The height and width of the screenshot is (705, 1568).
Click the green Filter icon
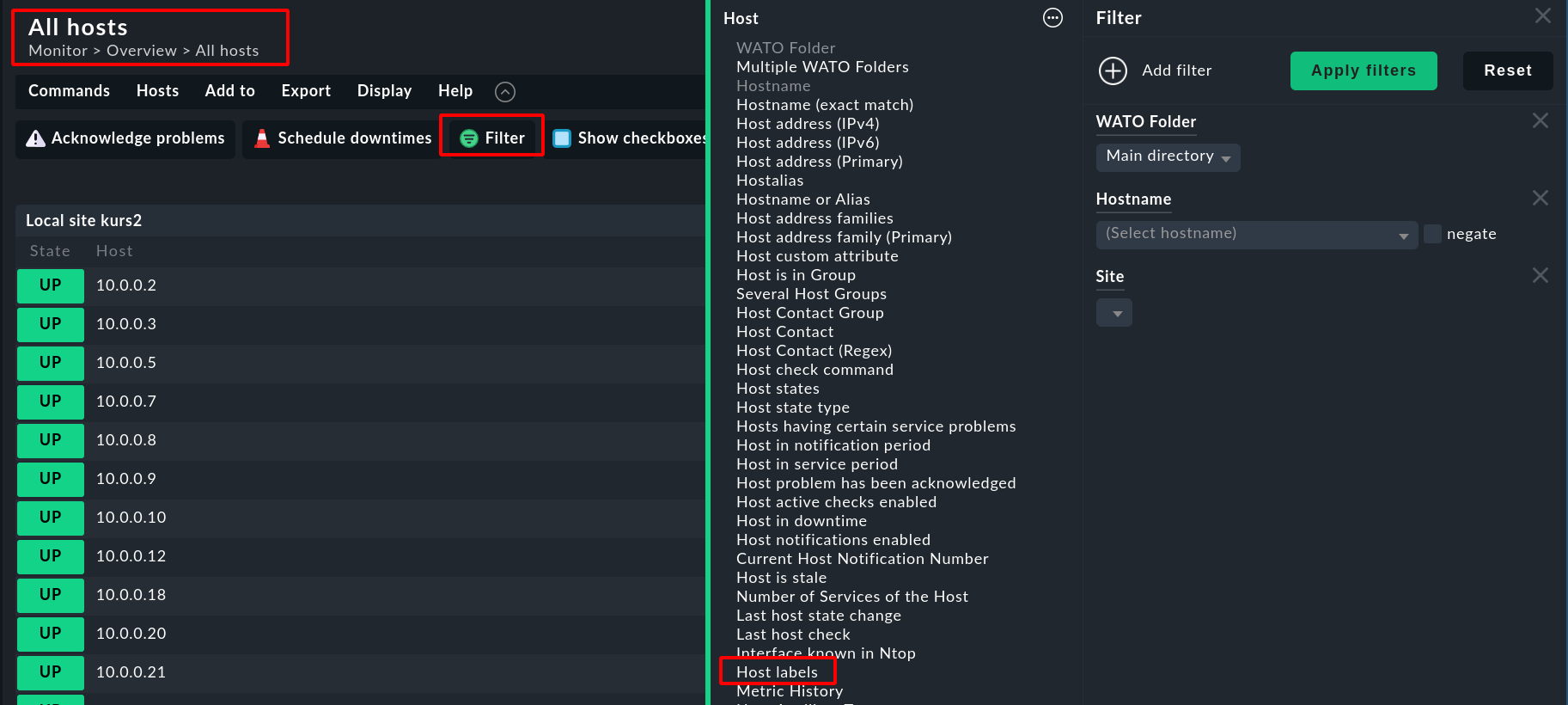pyautogui.click(x=469, y=138)
